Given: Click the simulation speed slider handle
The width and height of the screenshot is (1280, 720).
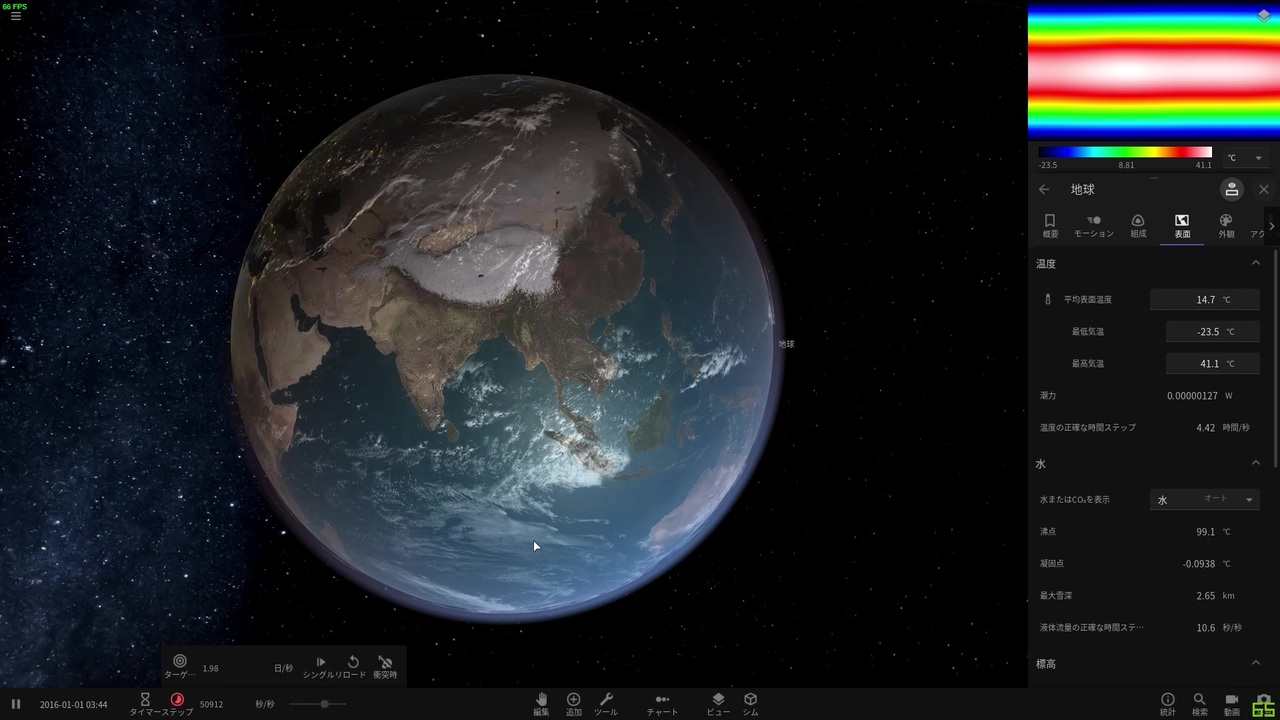Looking at the screenshot, I should coord(324,704).
